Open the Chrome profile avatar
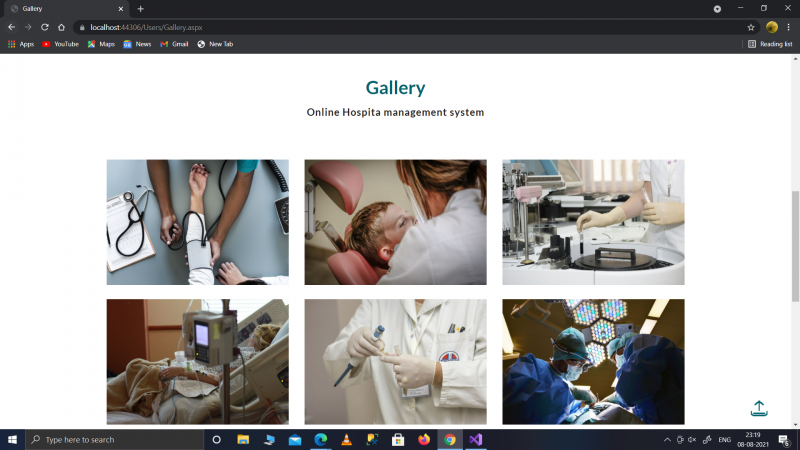Image resolution: width=800 pixels, height=450 pixels. 771,27
